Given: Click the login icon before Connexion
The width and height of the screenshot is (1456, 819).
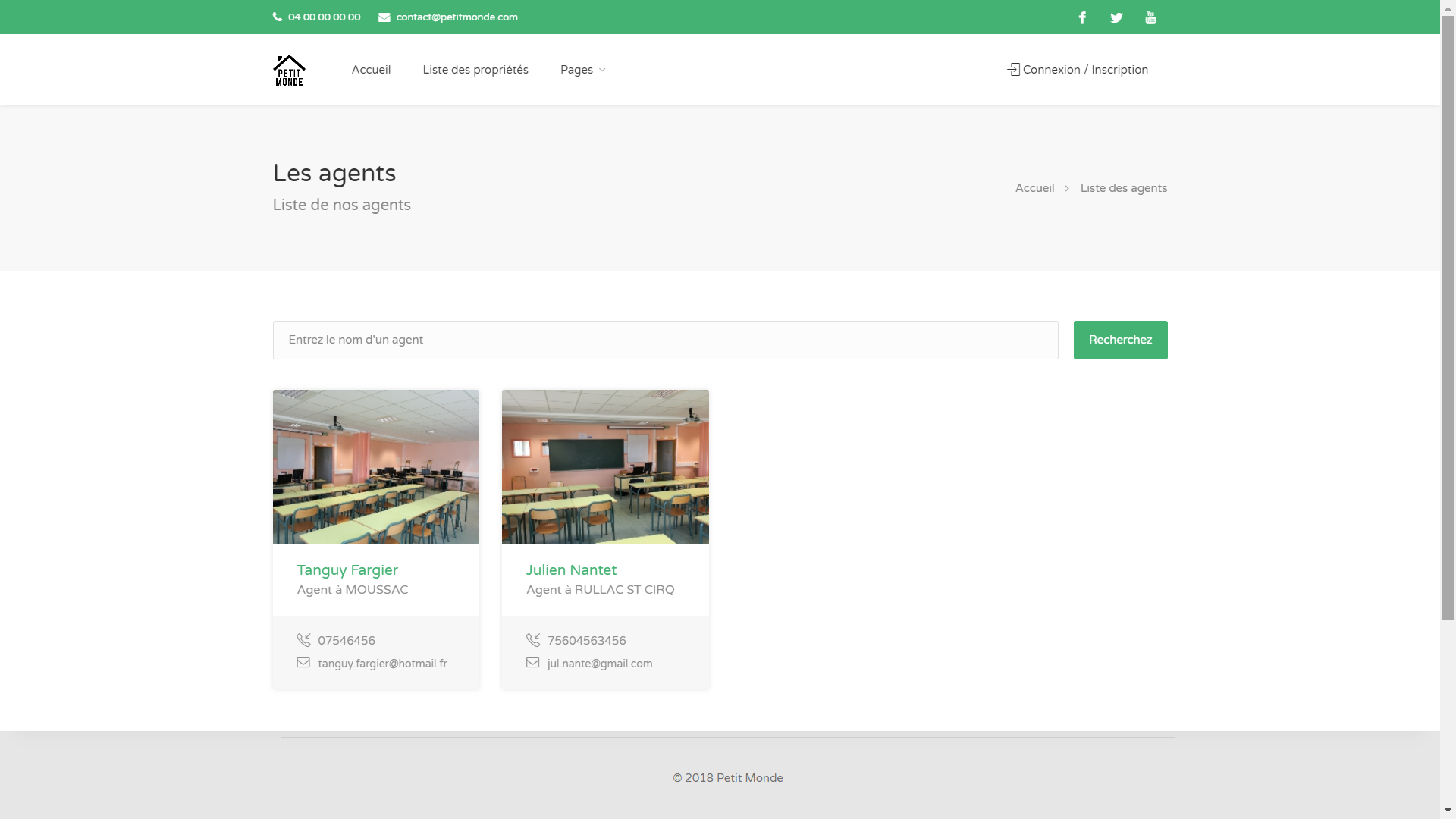Looking at the screenshot, I should (1013, 69).
